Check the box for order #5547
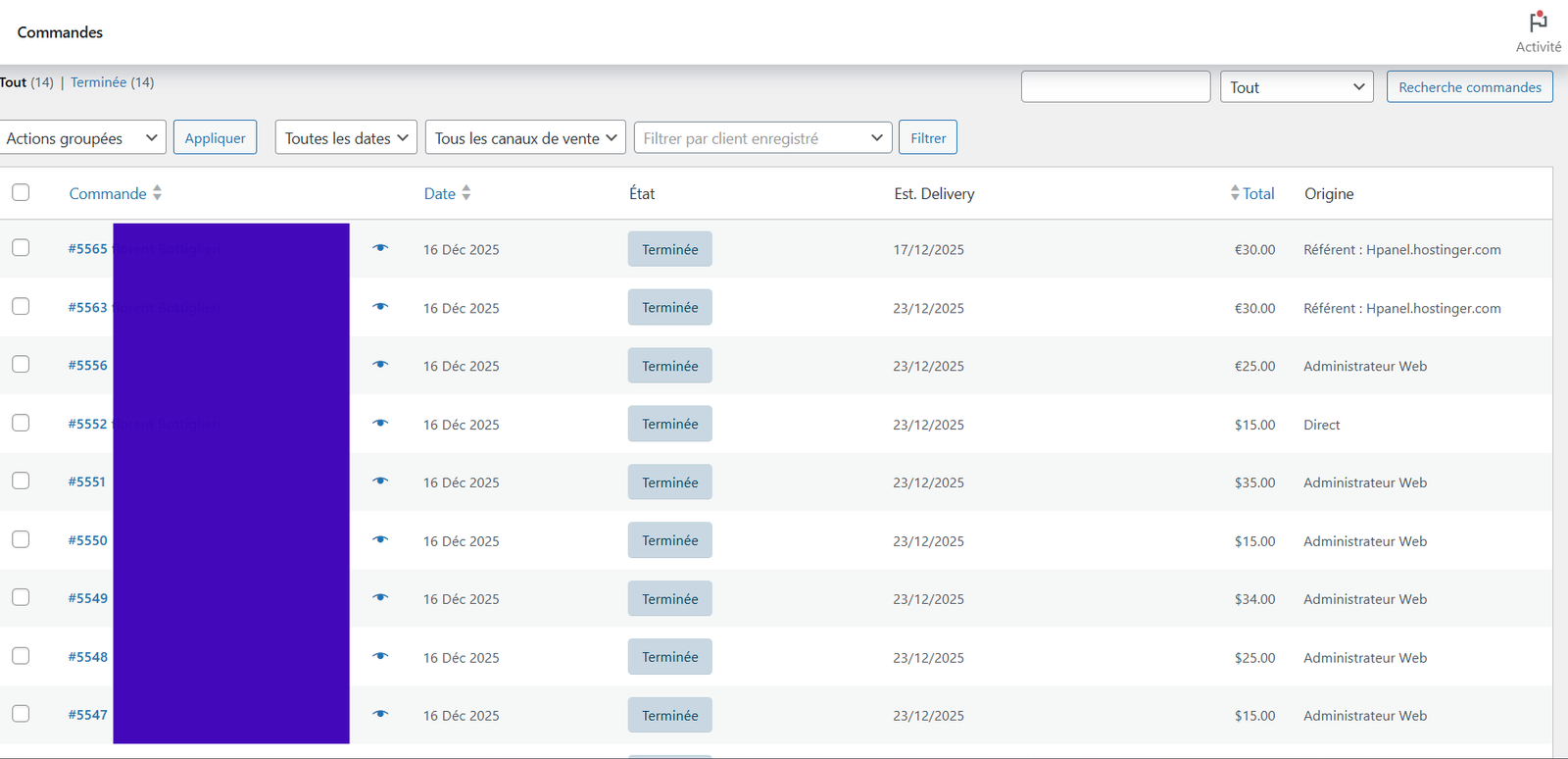The image size is (1568, 759). point(21,714)
